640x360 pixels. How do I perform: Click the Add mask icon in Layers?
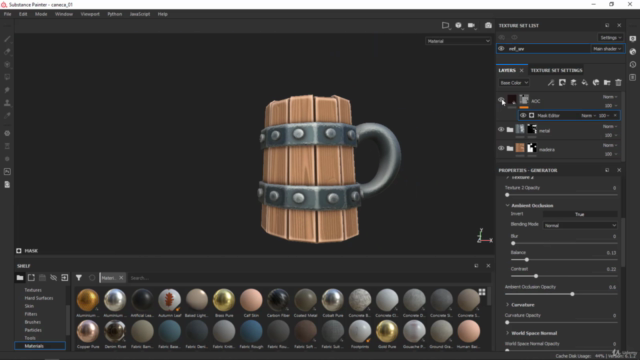click(562, 83)
